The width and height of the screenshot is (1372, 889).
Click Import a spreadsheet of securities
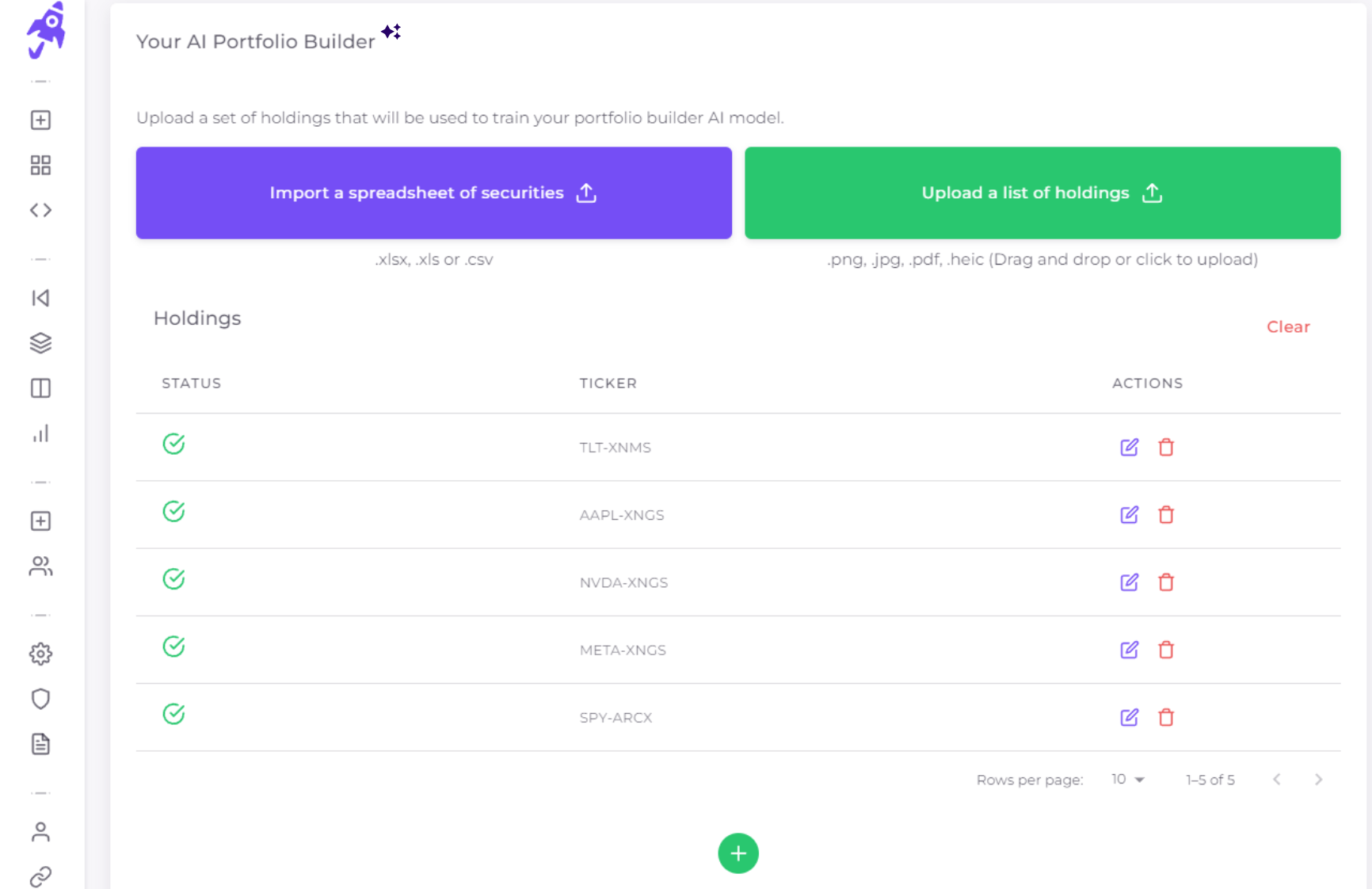(x=433, y=193)
